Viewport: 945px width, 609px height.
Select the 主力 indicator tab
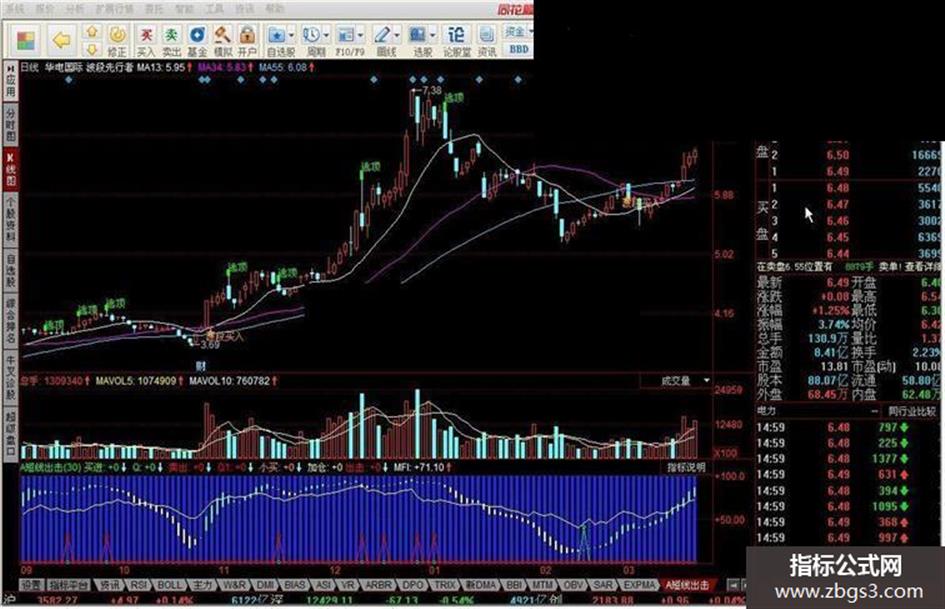pos(202,585)
